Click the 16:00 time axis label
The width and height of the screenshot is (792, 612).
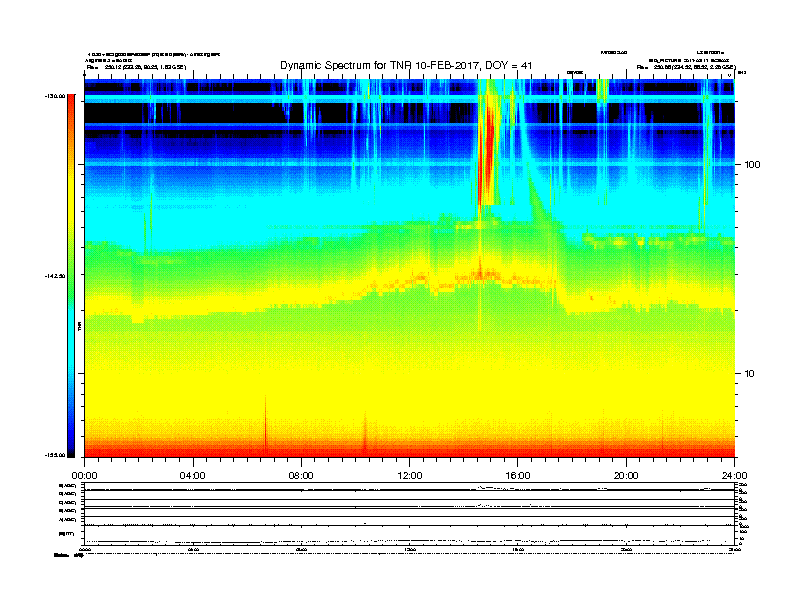[x=518, y=476]
